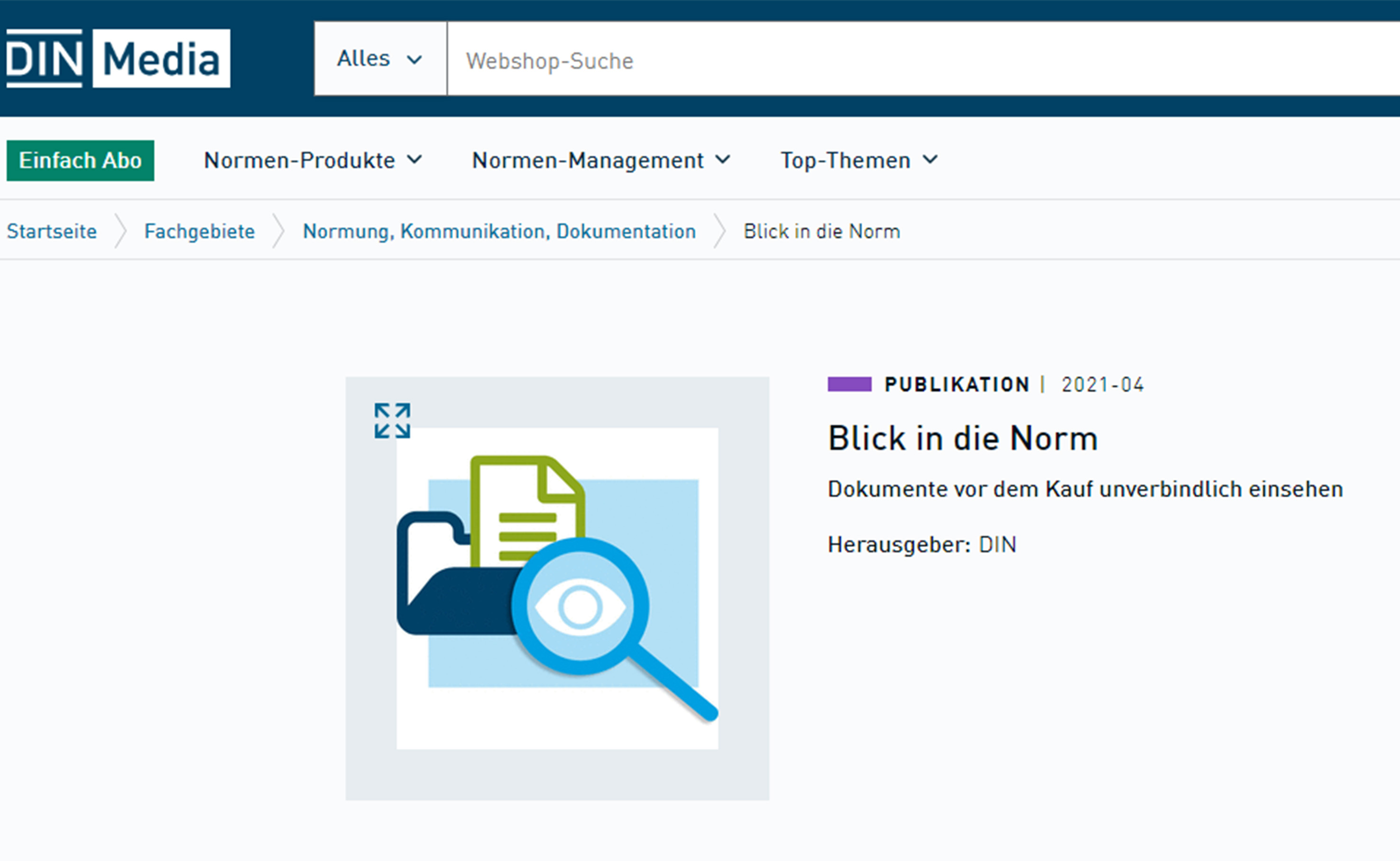This screenshot has width=1400, height=861.
Task: Expand the Top-Themen menu
Action: click(858, 161)
